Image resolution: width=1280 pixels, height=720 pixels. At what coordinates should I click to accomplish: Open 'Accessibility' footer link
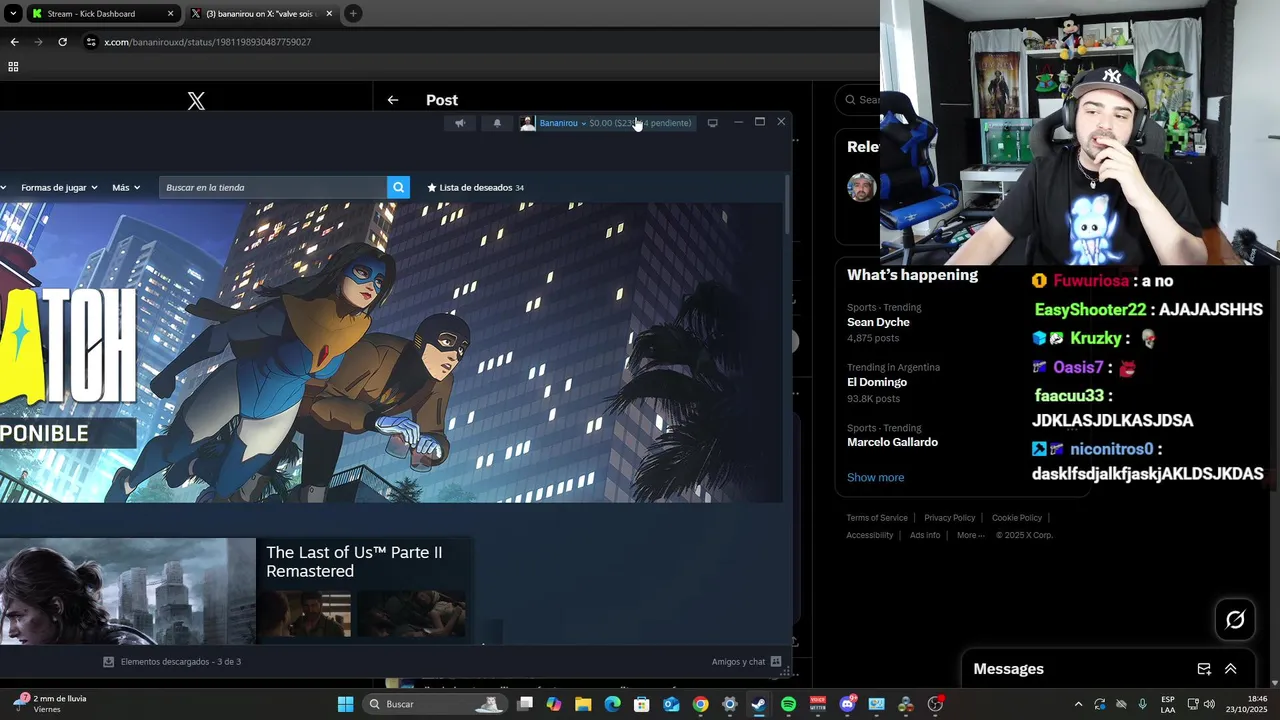[x=870, y=535]
